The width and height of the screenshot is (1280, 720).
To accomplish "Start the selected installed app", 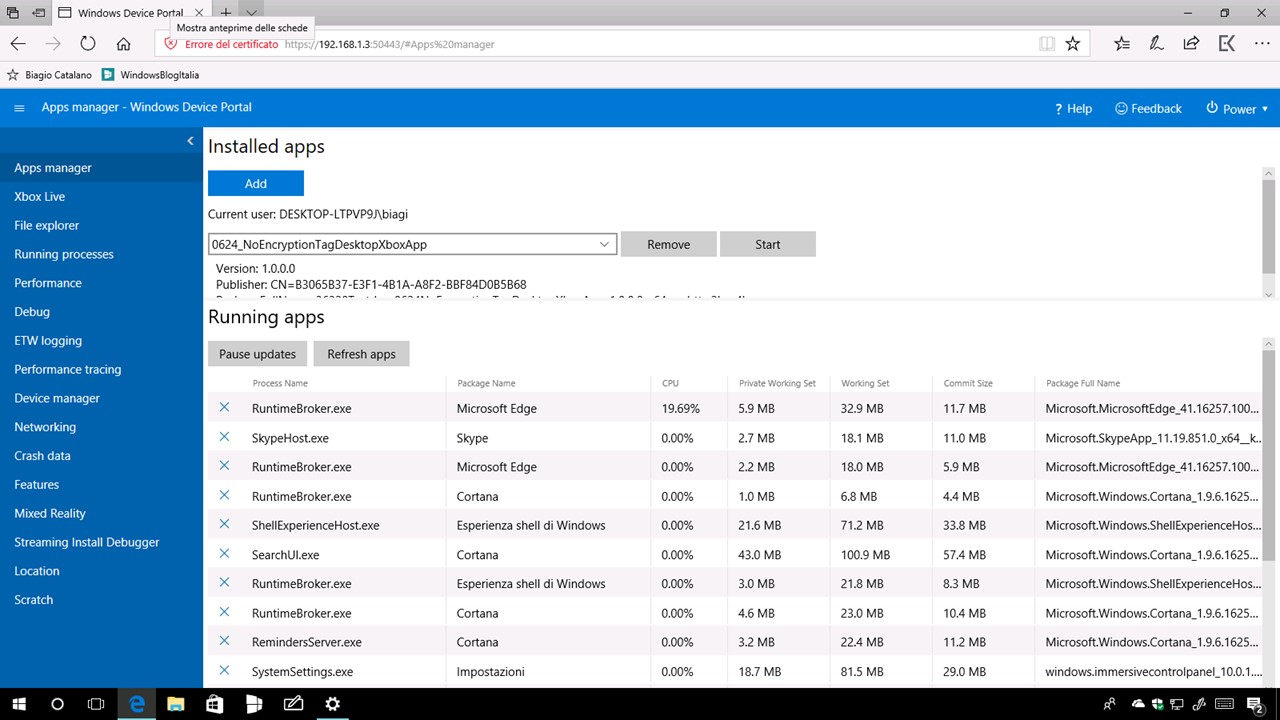I will pyautogui.click(x=768, y=244).
